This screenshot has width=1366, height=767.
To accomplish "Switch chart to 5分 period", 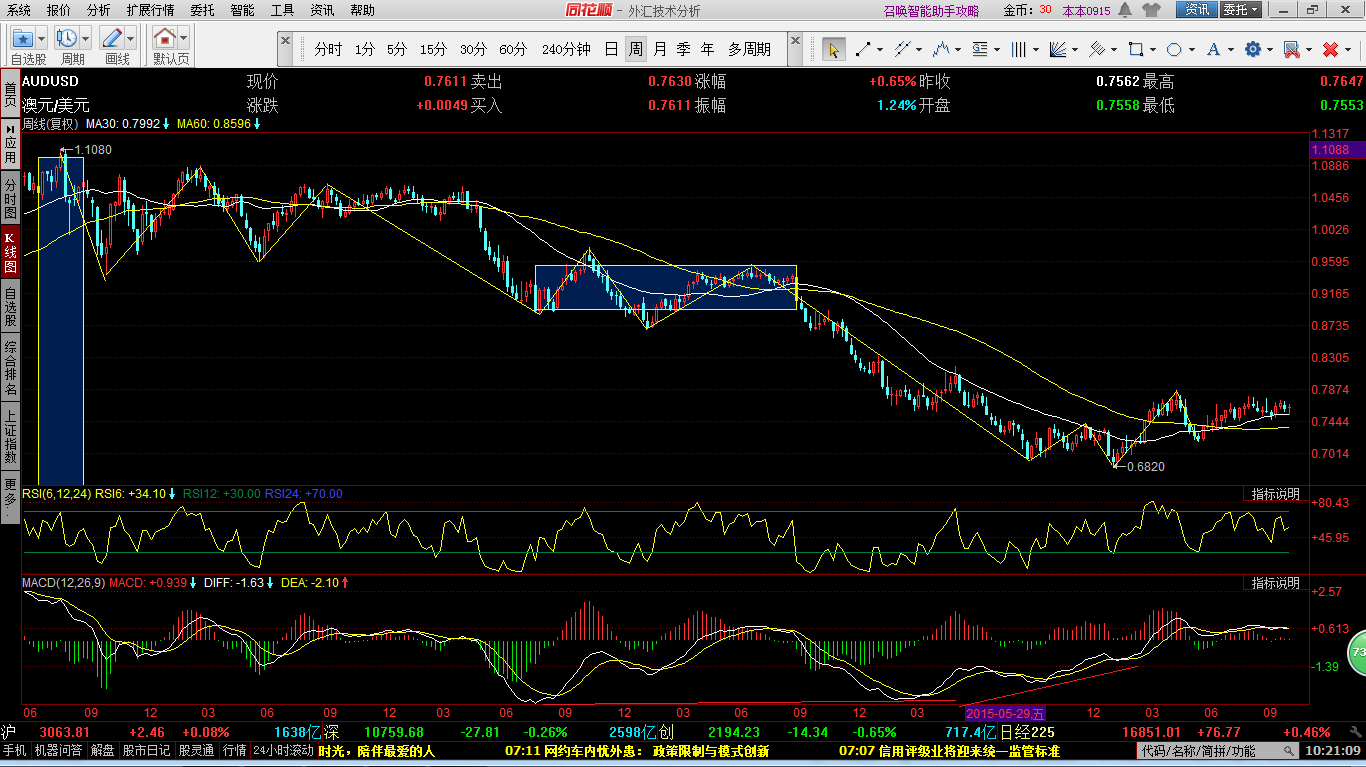I will [397, 49].
